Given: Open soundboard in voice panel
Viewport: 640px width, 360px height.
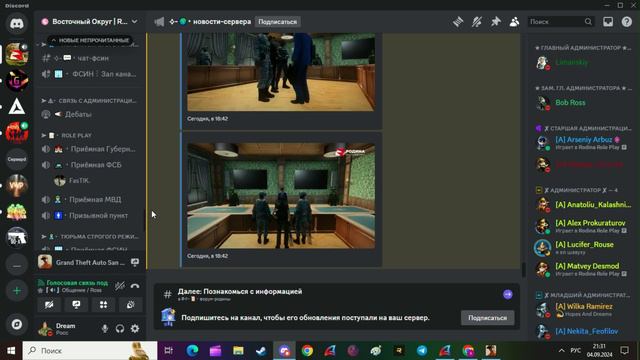Looking at the screenshot, I should [131, 304].
